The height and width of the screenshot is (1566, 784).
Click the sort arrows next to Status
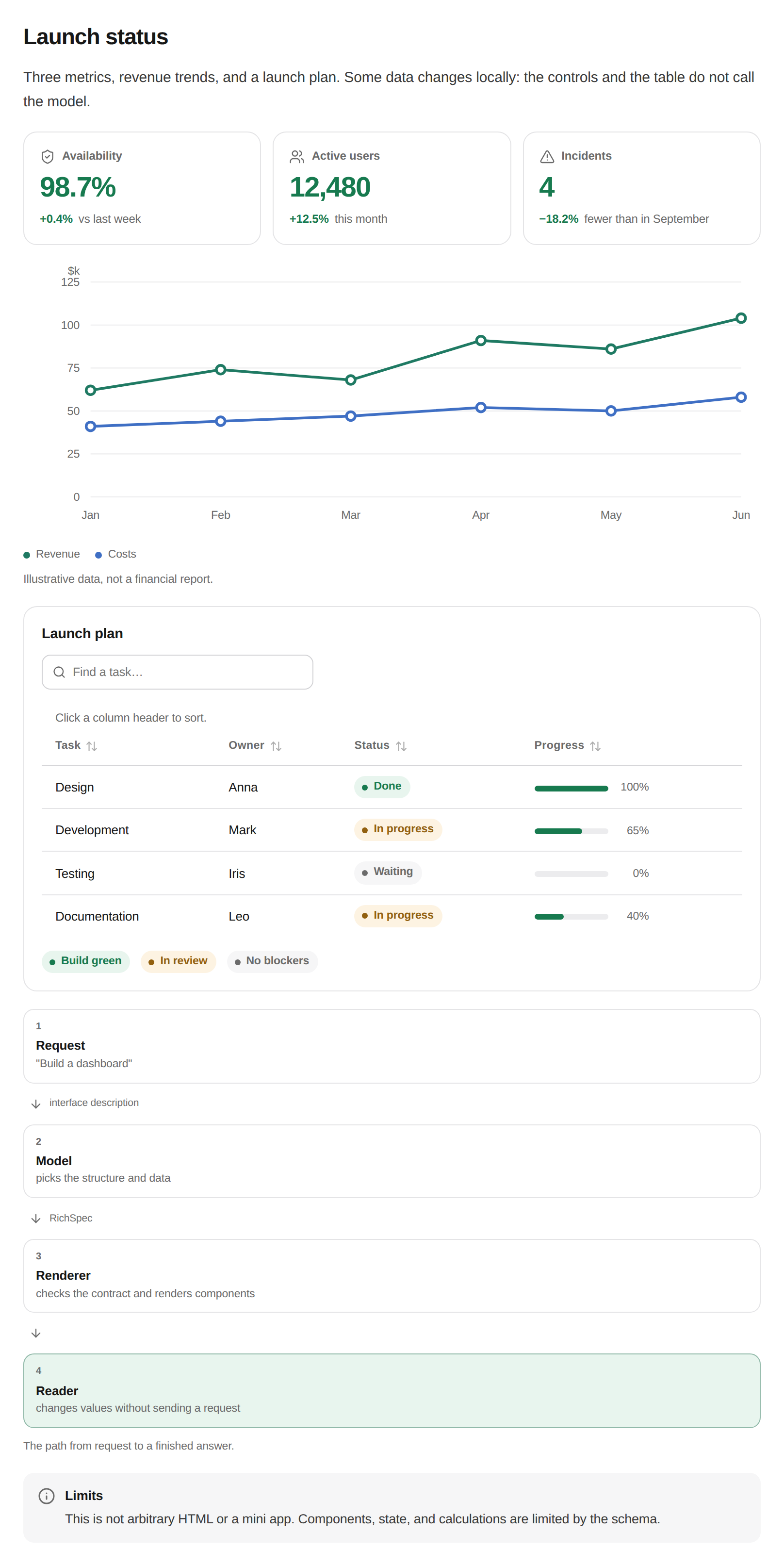pyautogui.click(x=401, y=746)
